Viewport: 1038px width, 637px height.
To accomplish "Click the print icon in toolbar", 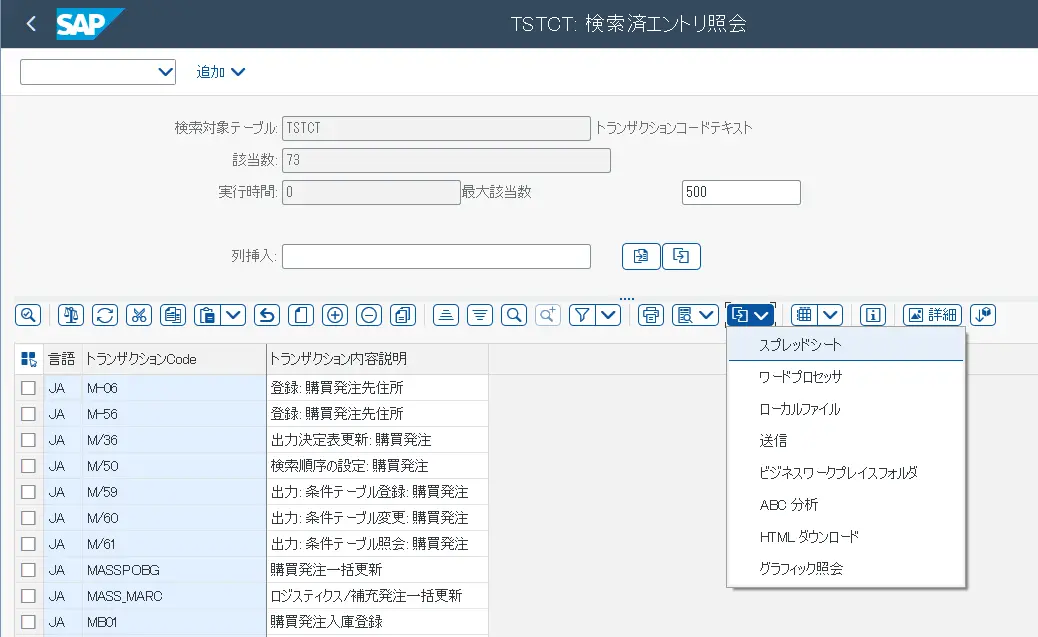I will click(651, 315).
